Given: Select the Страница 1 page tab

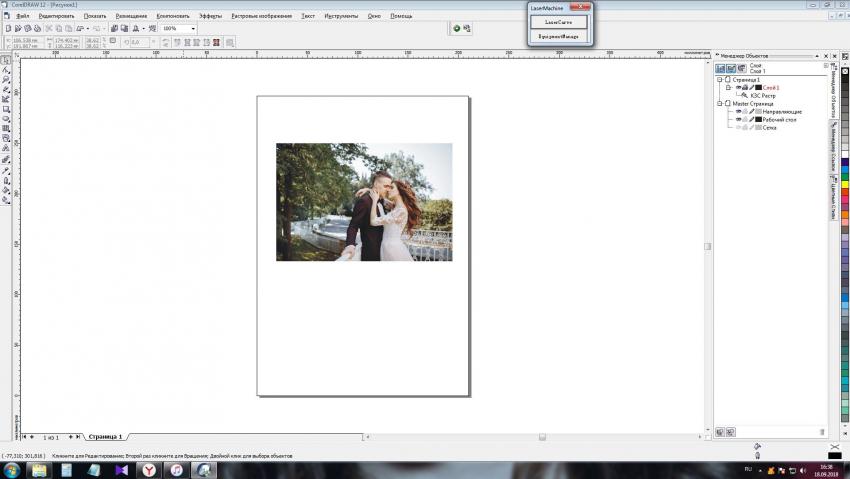Looking at the screenshot, I should point(105,437).
